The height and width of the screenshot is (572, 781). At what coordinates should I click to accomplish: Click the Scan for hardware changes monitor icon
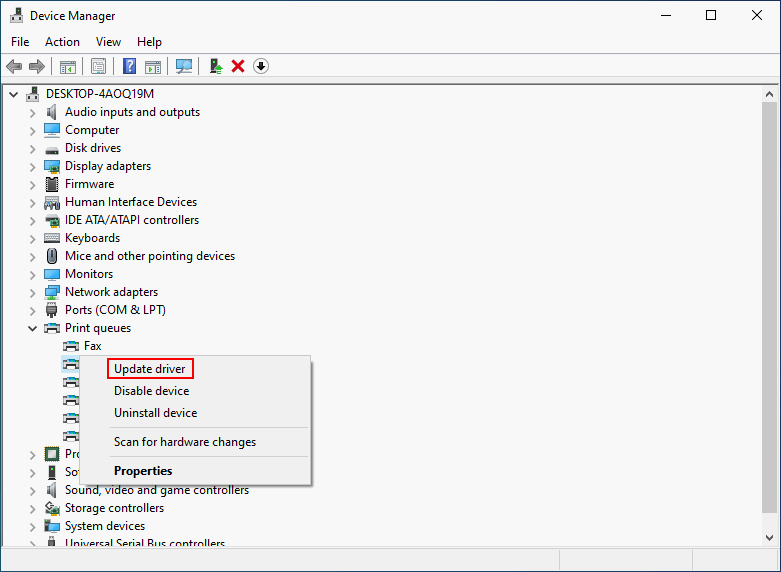tap(184, 66)
